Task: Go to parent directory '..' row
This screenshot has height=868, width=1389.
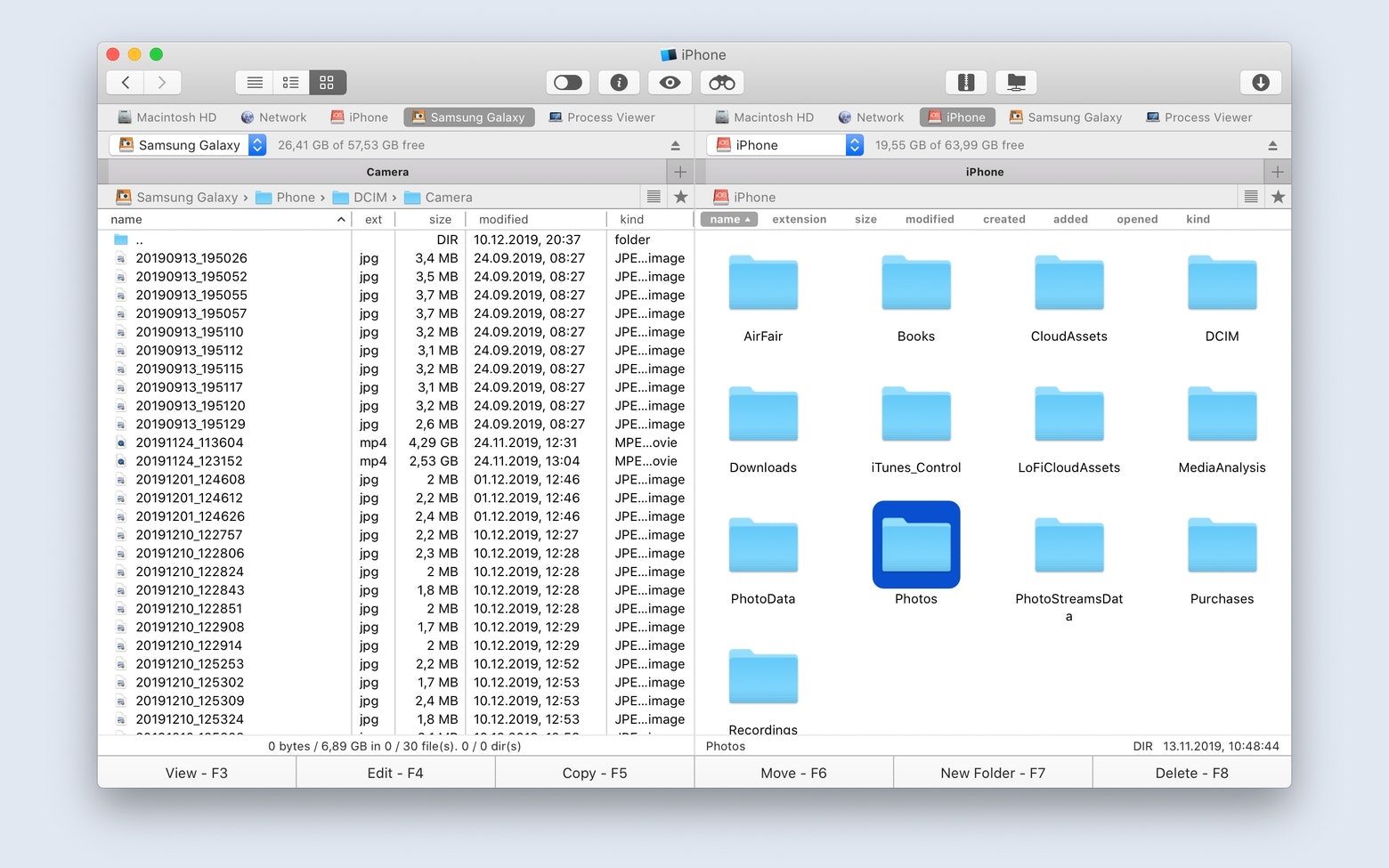Action: 396,239
